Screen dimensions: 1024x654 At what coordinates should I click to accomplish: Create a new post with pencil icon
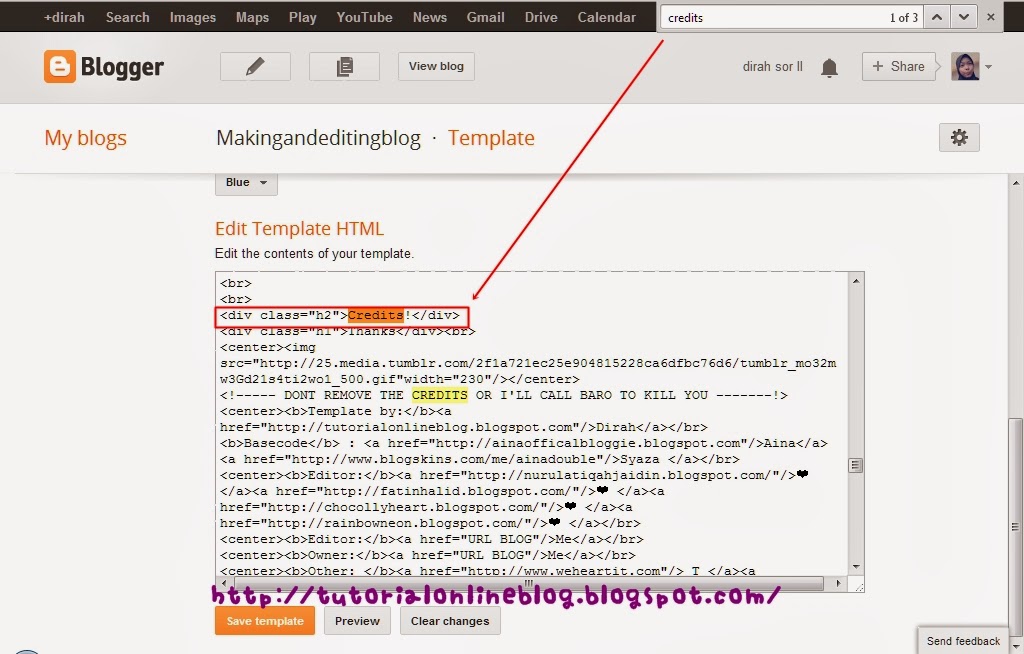click(255, 67)
